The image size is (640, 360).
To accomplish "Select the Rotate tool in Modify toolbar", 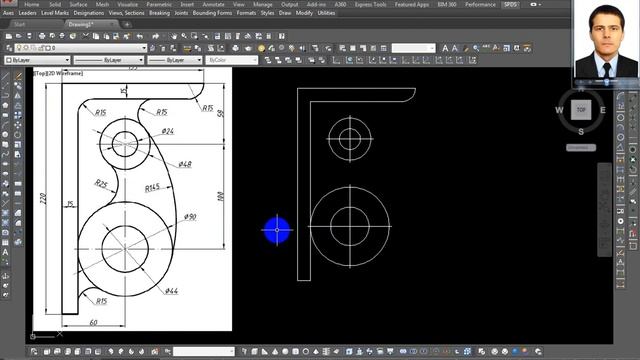I will pos(18,135).
